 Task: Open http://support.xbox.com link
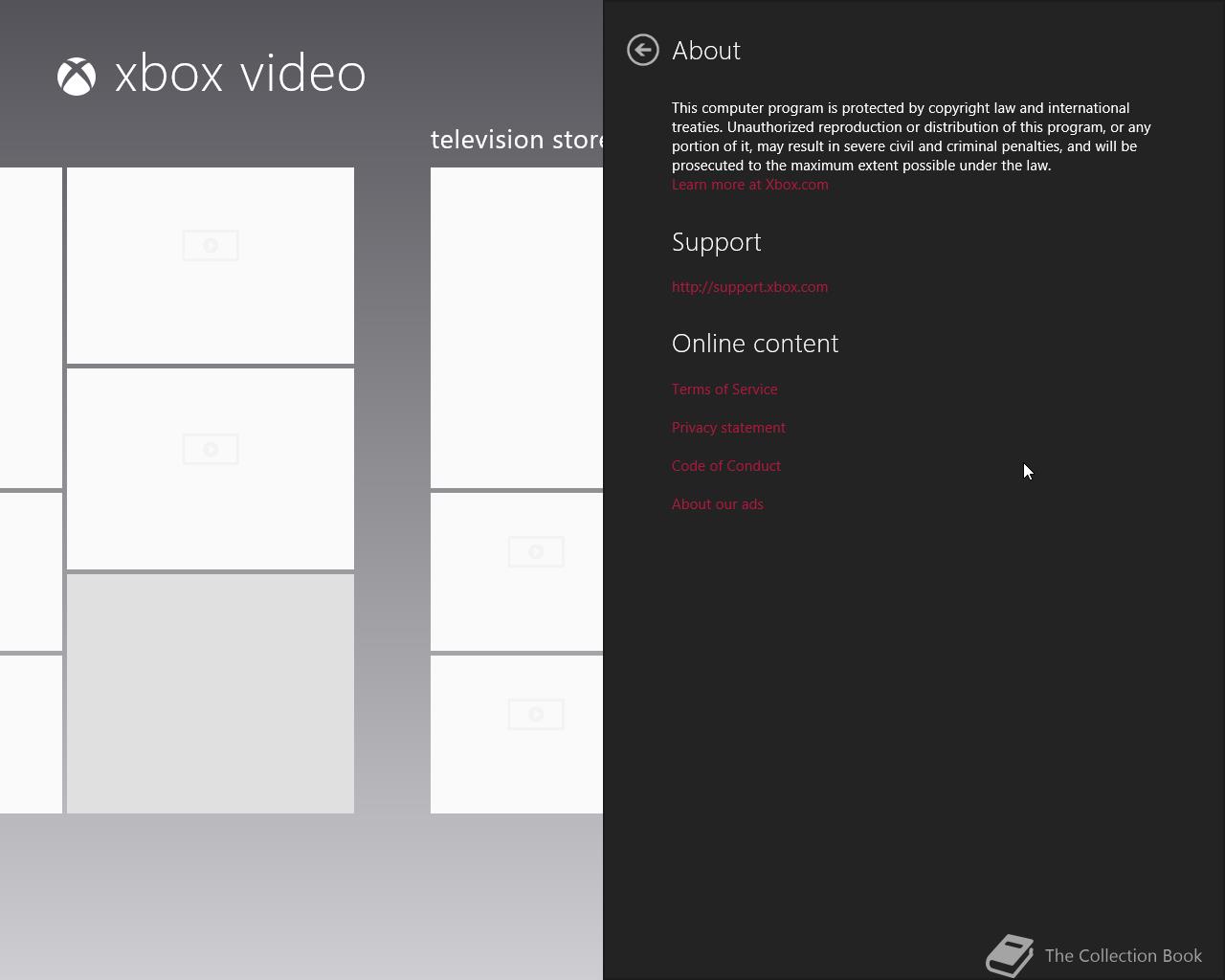(750, 287)
